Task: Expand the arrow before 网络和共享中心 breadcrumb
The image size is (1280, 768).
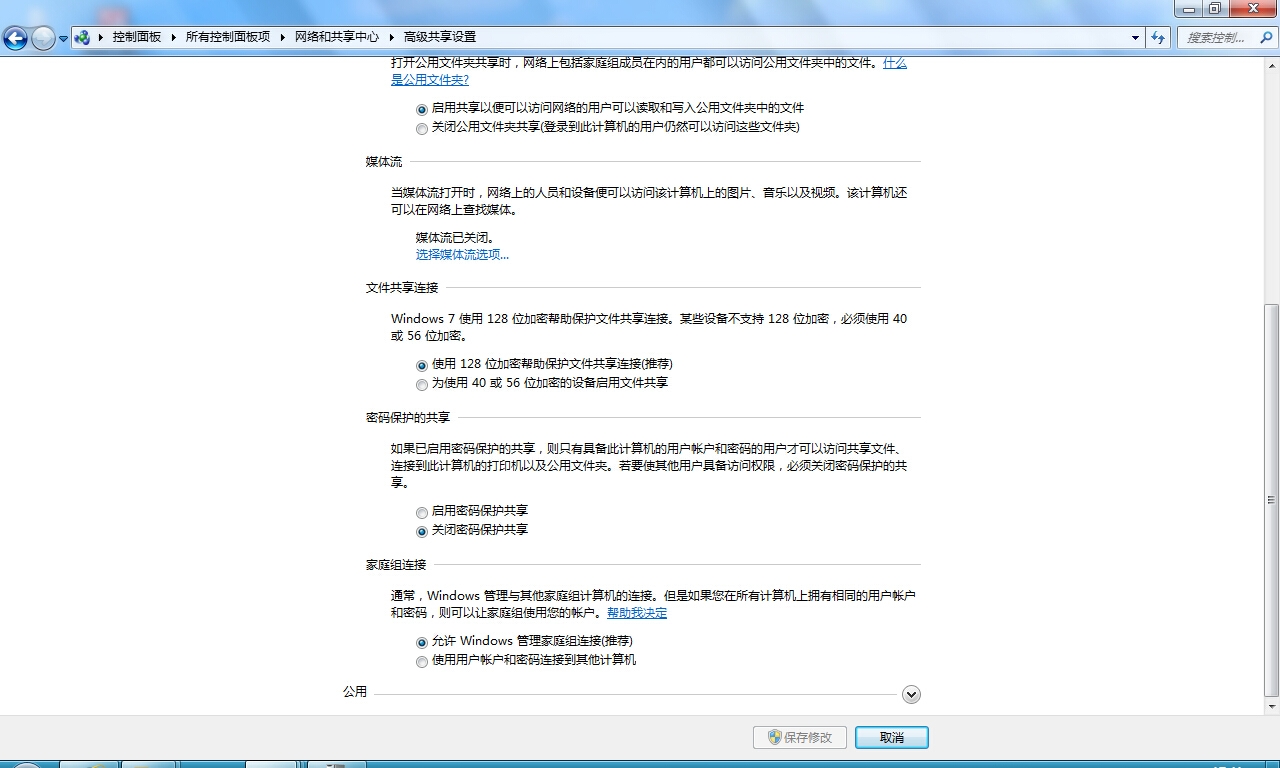Action: tap(282, 37)
